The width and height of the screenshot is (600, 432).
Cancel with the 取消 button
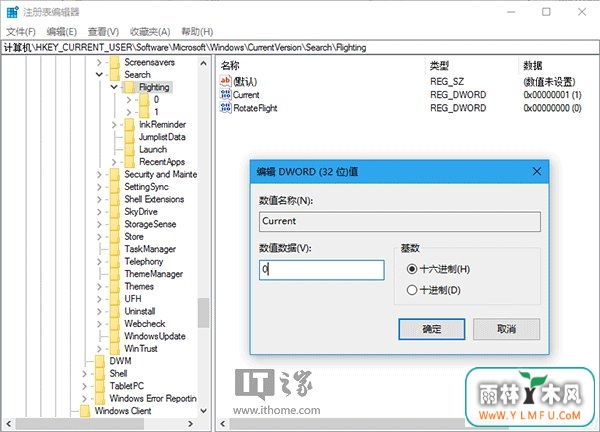click(506, 329)
